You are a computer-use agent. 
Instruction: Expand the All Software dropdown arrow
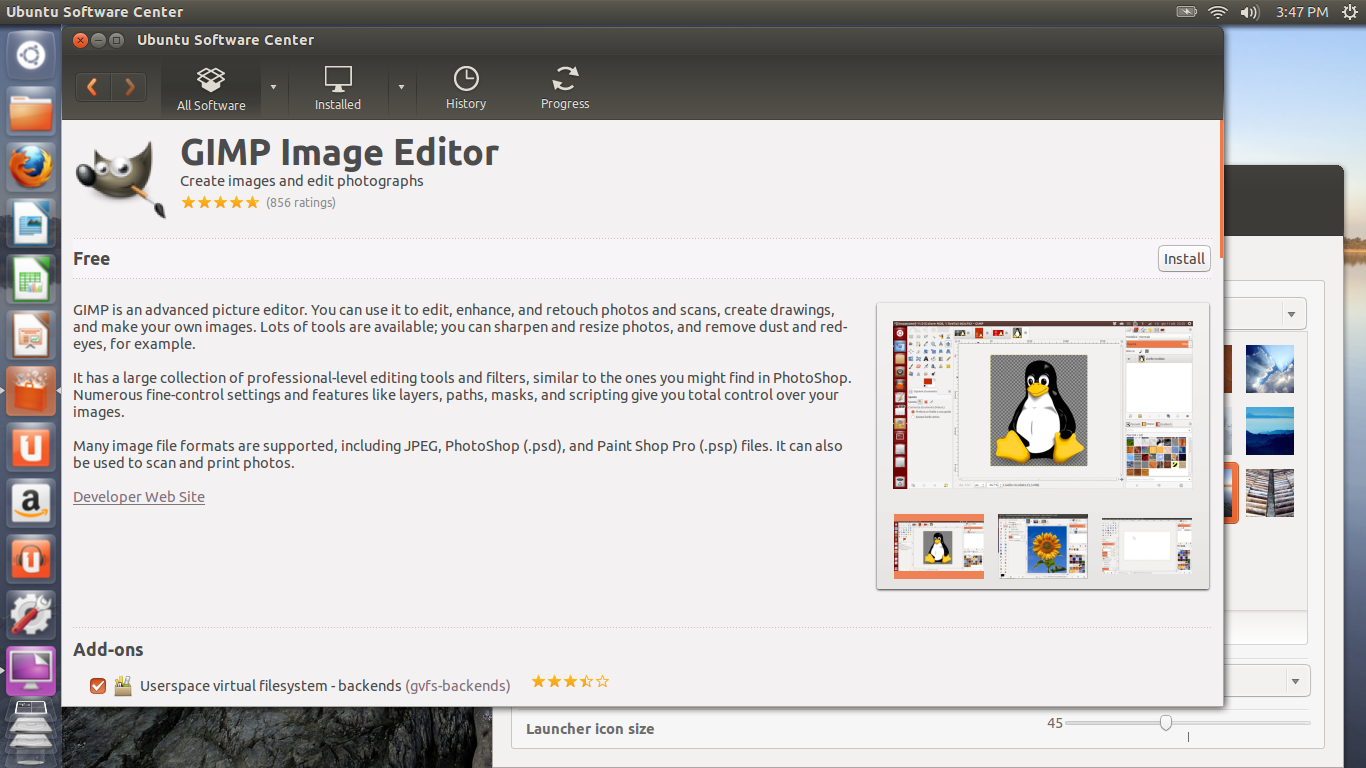273,87
